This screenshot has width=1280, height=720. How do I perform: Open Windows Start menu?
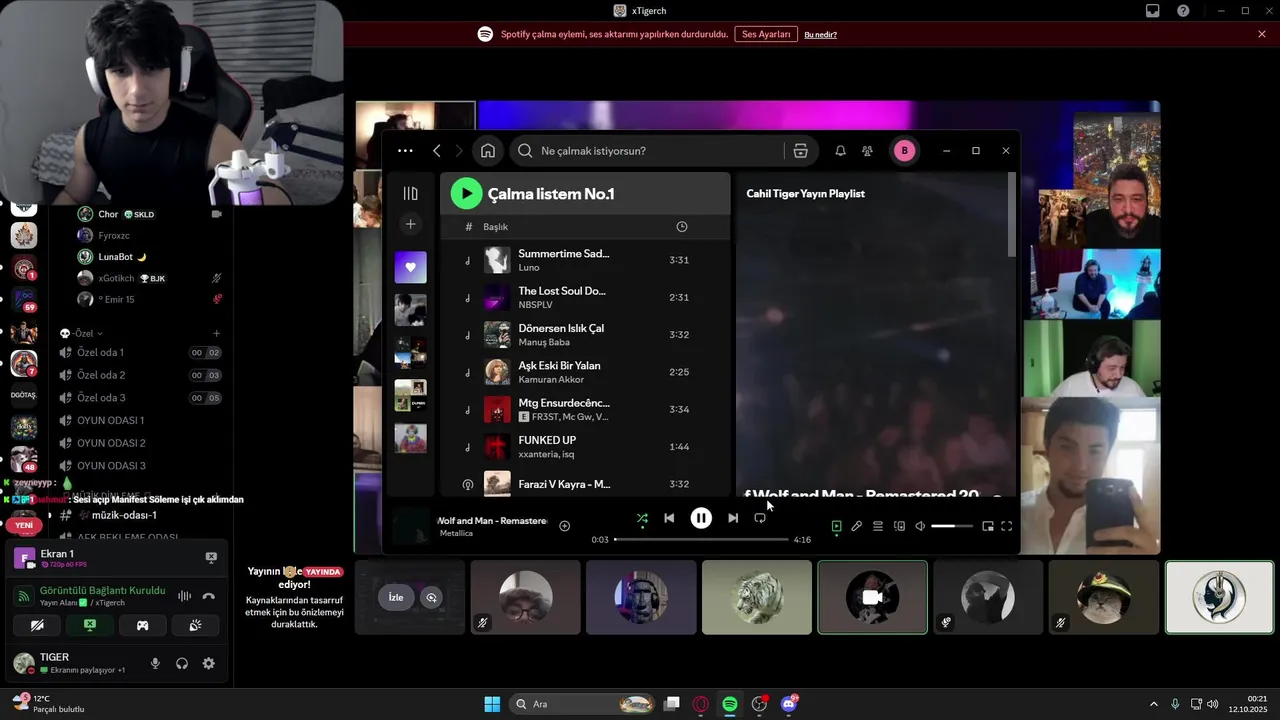coord(492,704)
